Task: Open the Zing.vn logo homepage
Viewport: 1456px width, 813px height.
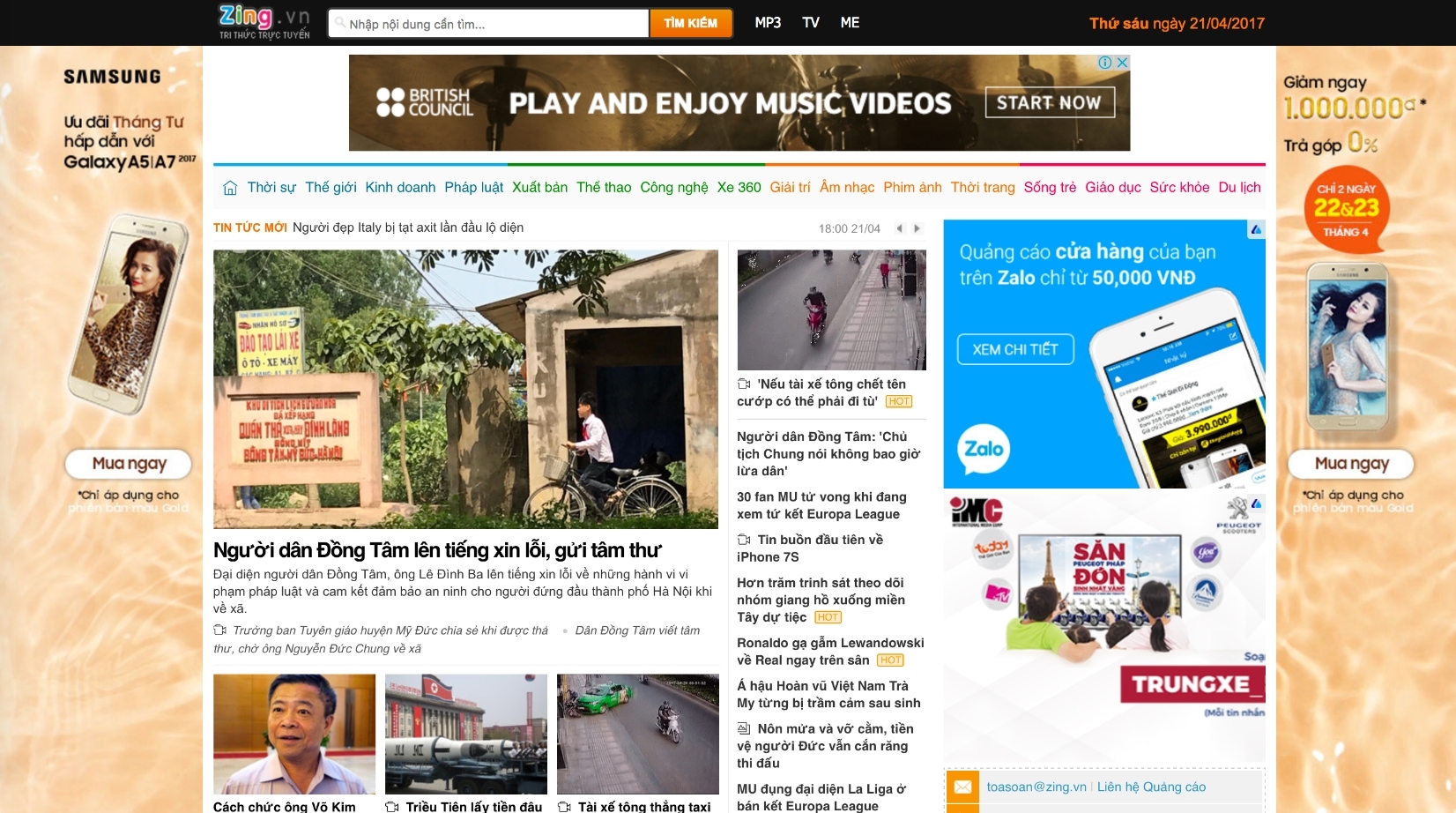Action: point(264,22)
